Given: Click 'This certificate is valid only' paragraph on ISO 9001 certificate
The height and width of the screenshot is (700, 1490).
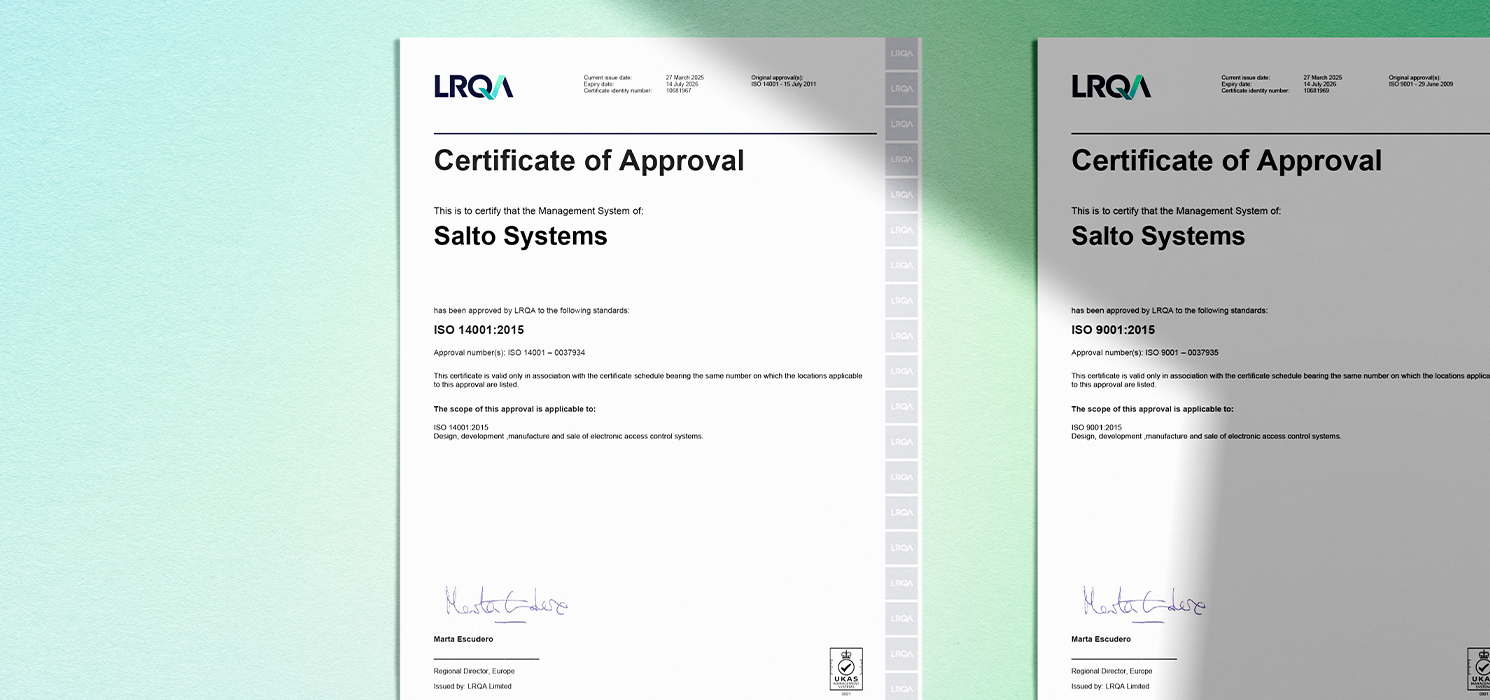Looking at the screenshot, I should click(x=1281, y=380).
